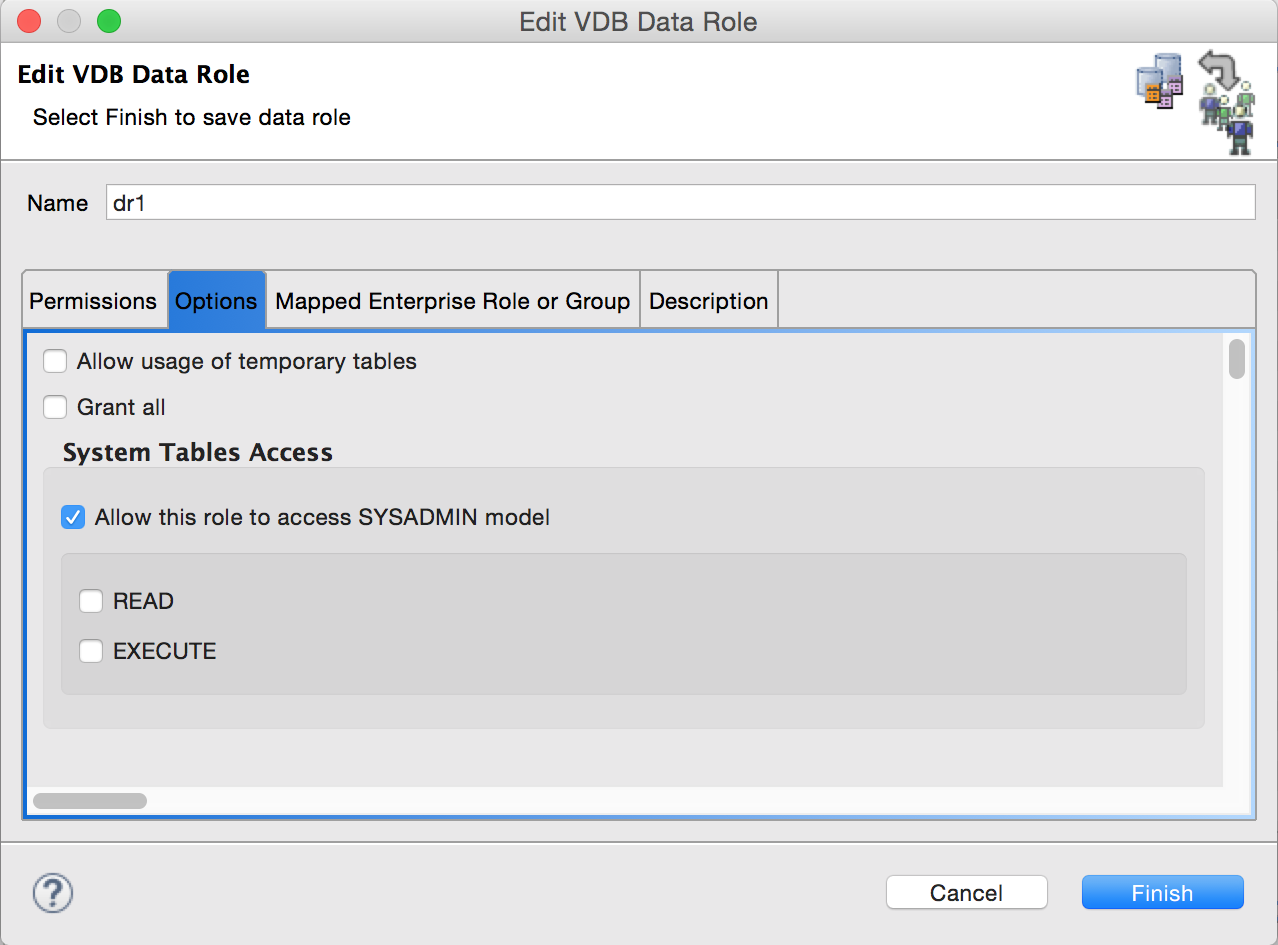Enable READ access for system tables
The height and width of the screenshot is (945, 1278).
click(x=91, y=601)
